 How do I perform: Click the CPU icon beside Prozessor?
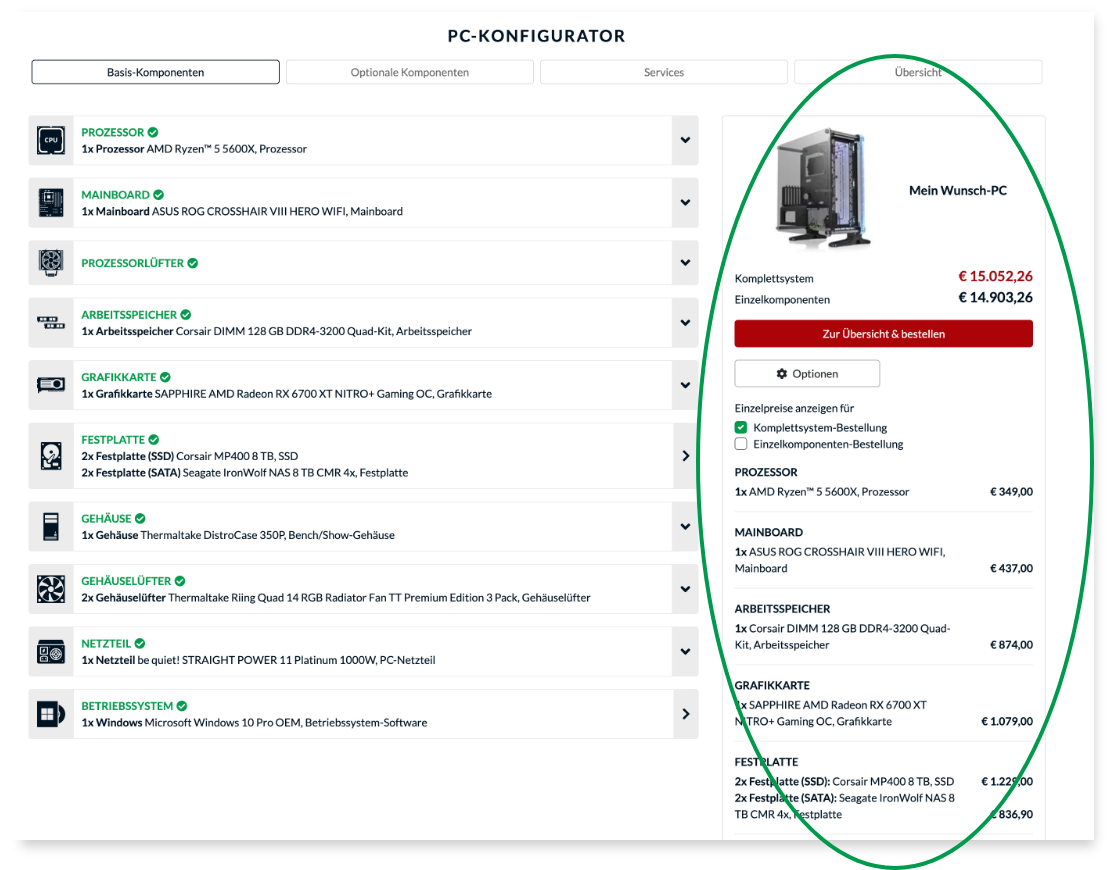(x=51, y=141)
